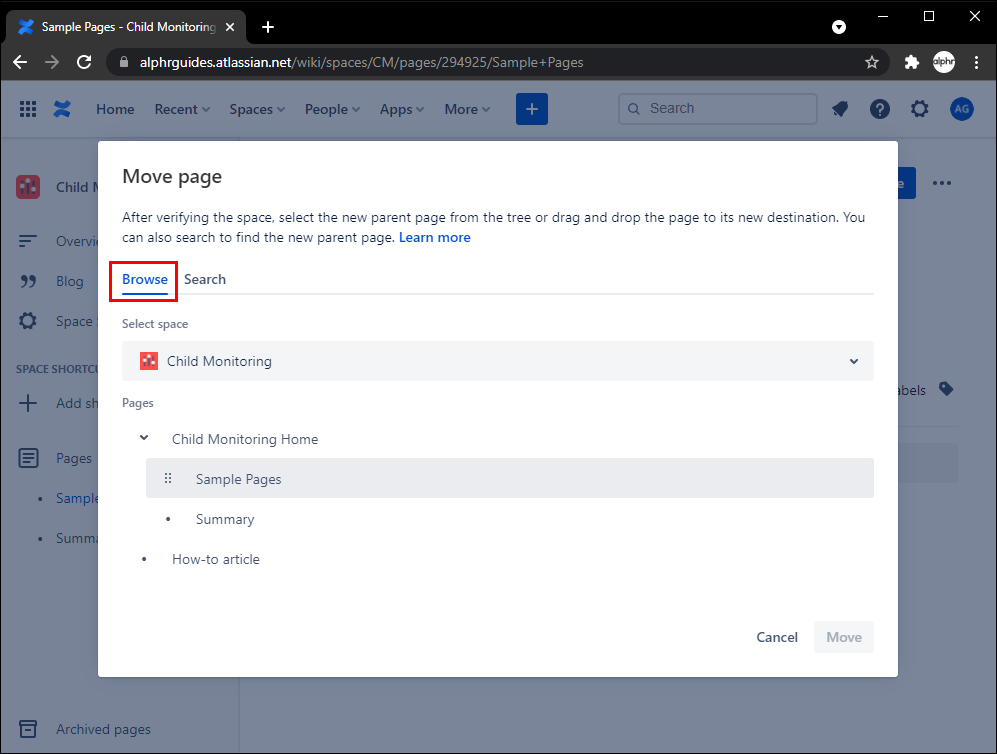Open the AG profile avatar

[x=961, y=109]
